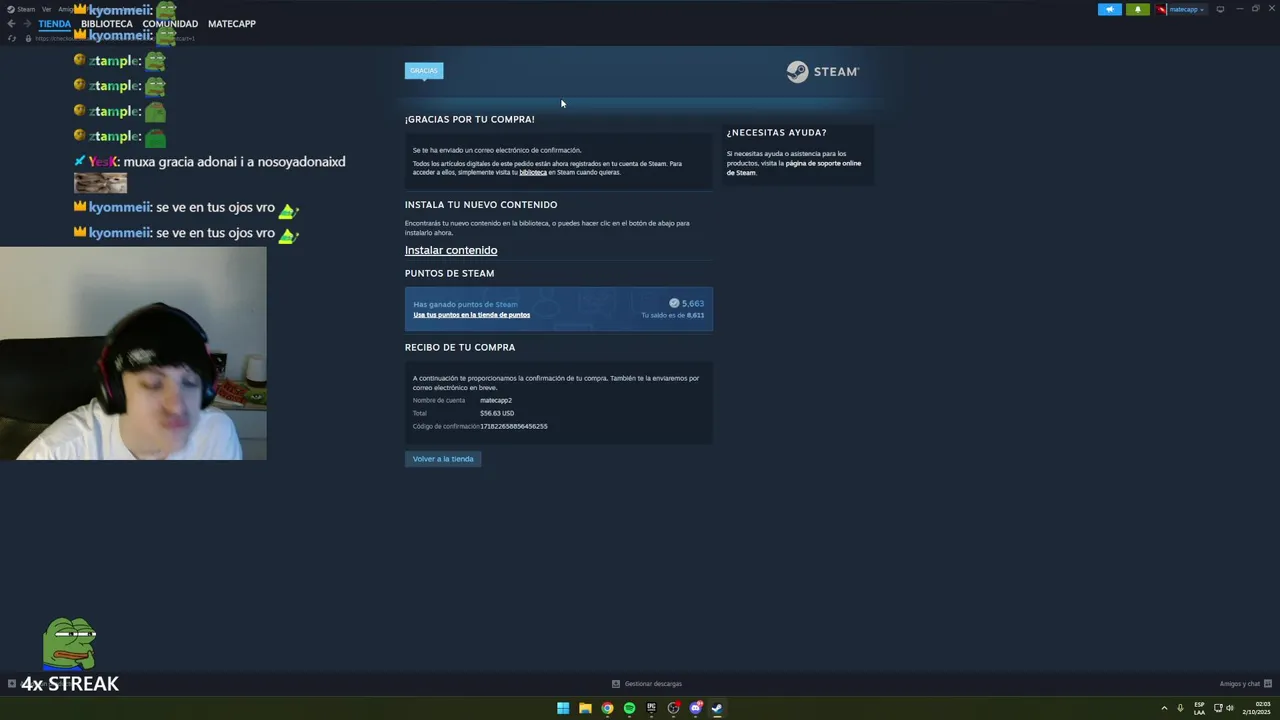Click the ¿NECESITAS AYUDA? heading
This screenshot has width=1280, height=720.
(777, 132)
